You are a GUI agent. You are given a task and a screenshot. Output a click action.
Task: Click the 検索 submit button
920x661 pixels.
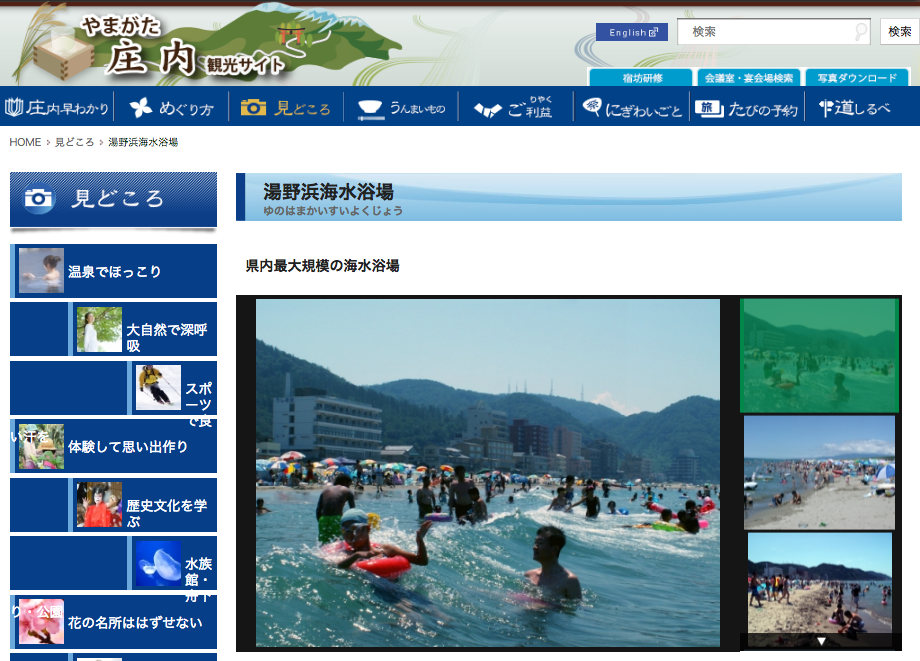coord(899,32)
